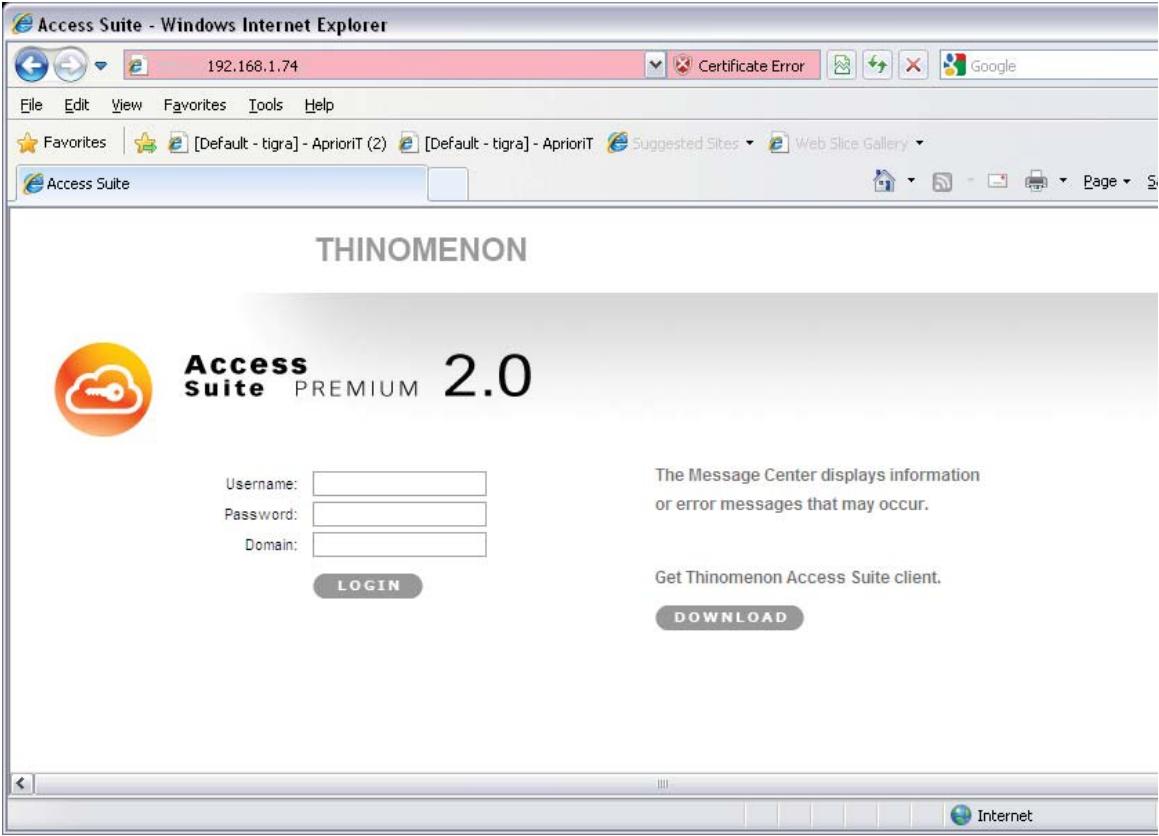Open the Tools menu
The height and width of the screenshot is (836, 1159).
point(265,105)
